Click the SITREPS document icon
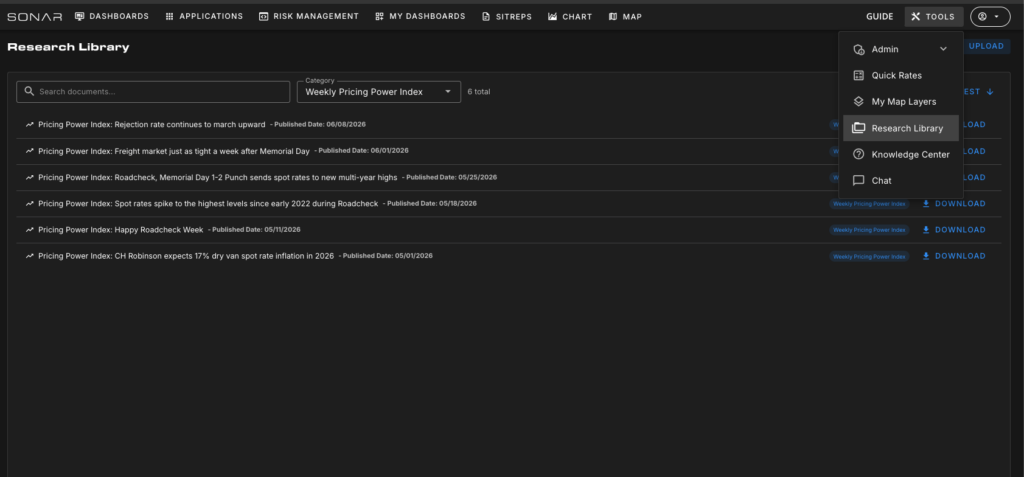Screen dimensions: 1024x477 [x=486, y=16]
